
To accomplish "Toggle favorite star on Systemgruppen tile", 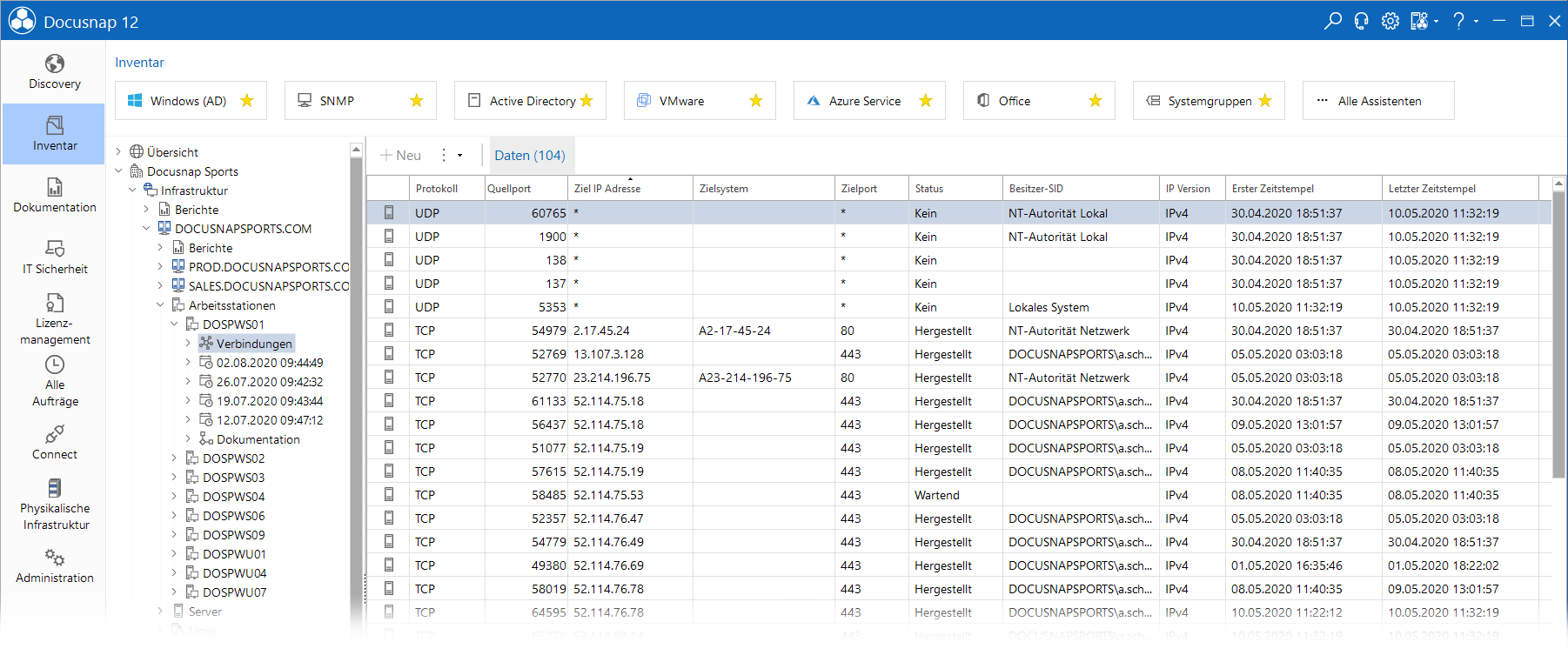I will (x=1265, y=101).
